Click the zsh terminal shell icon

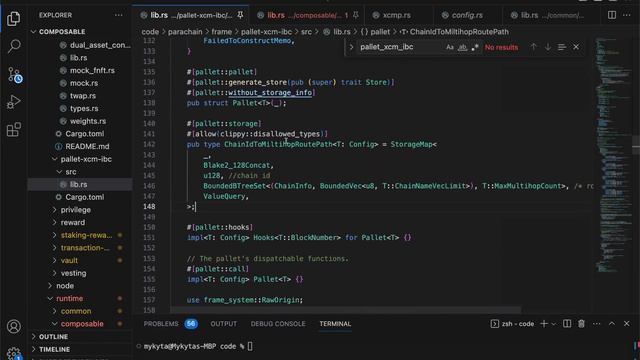pyautogui.click(x=494, y=324)
